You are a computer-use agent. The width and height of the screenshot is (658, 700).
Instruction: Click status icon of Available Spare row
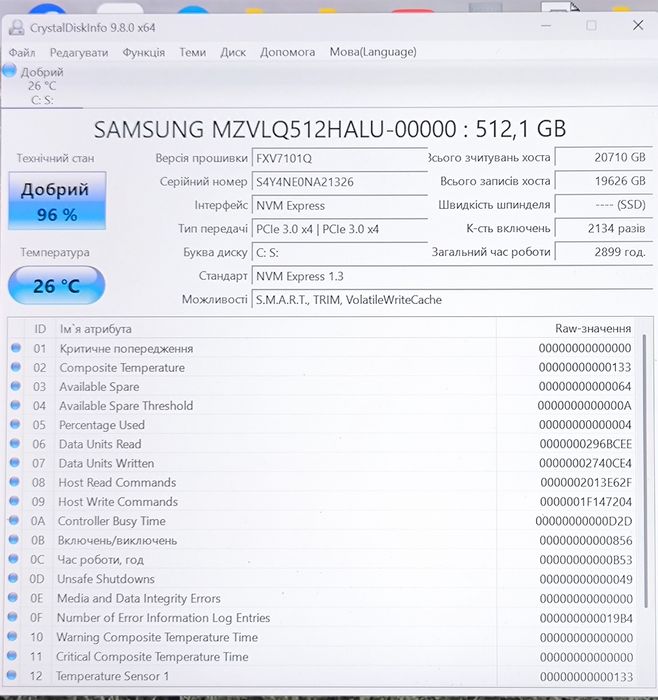pyautogui.click(x=16, y=386)
